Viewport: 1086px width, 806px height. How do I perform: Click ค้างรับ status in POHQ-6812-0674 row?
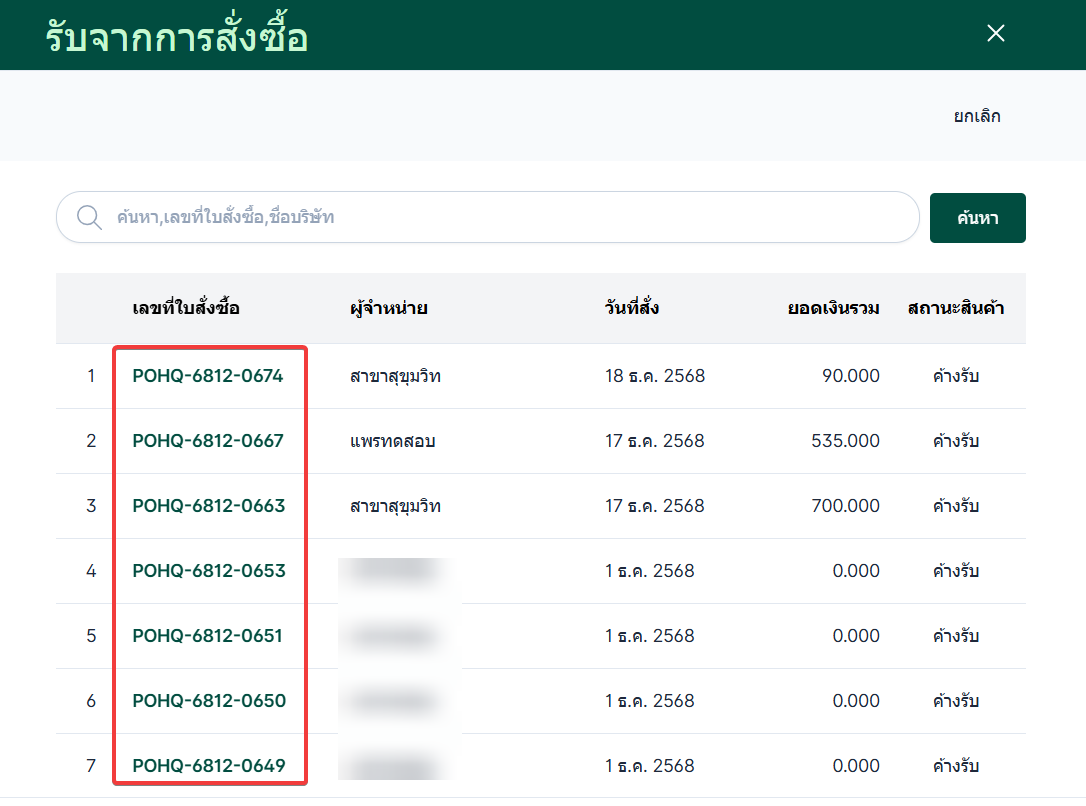[956, 376]
